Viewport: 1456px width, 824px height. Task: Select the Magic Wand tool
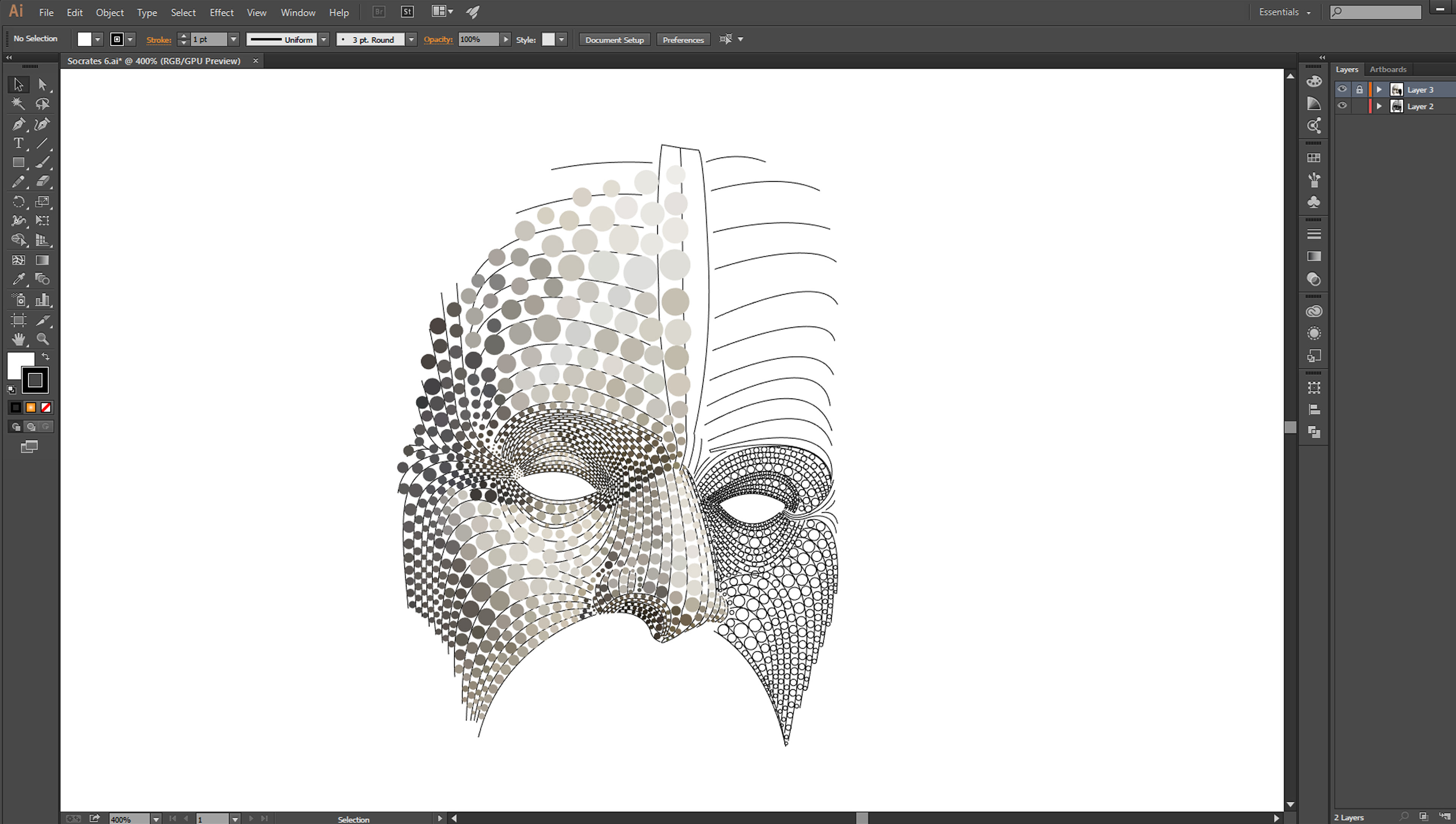click(18, 103)
